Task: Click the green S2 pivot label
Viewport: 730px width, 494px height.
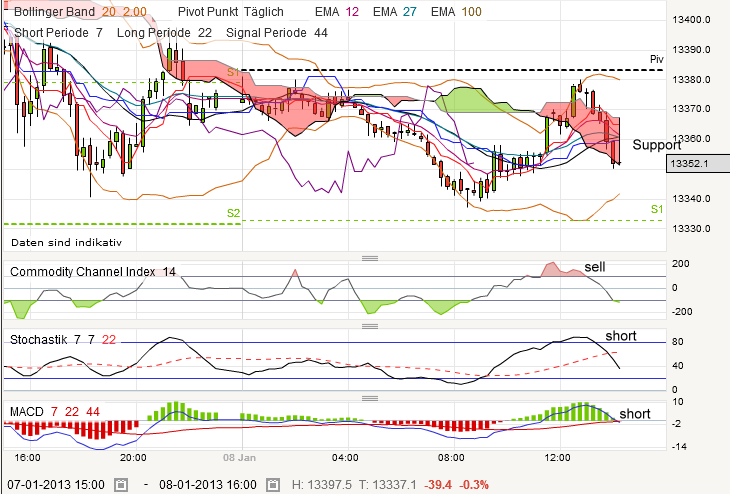Action: point(233,213)
